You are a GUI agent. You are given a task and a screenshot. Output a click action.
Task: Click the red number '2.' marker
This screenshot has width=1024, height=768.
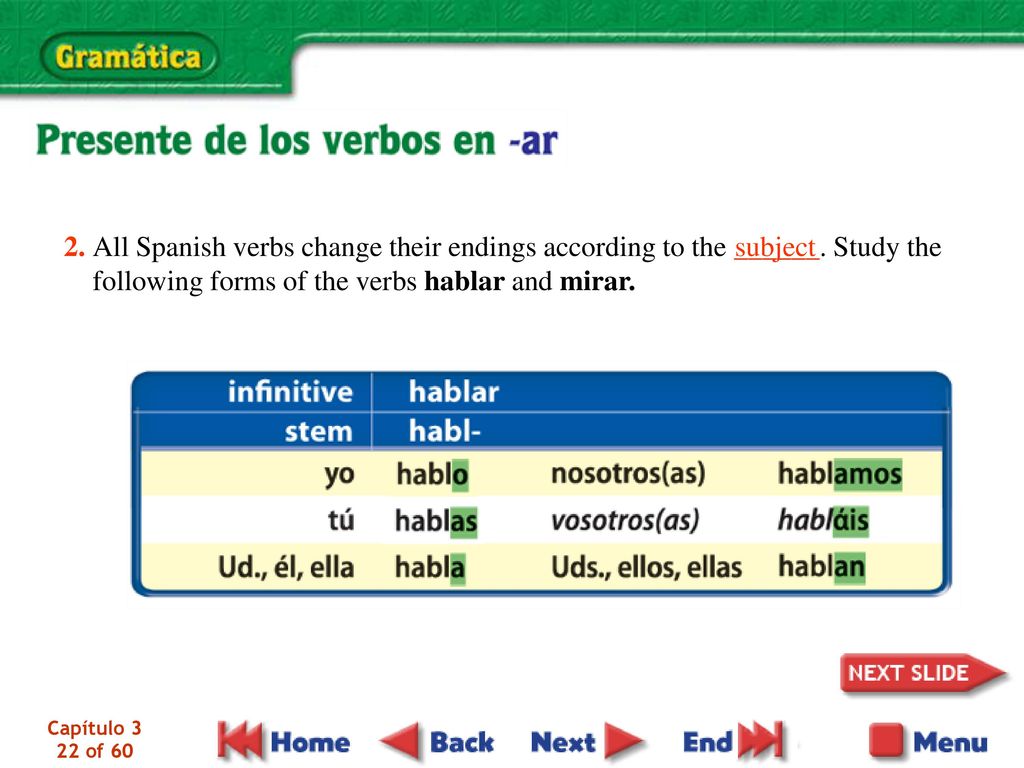(x=74, y=248)
